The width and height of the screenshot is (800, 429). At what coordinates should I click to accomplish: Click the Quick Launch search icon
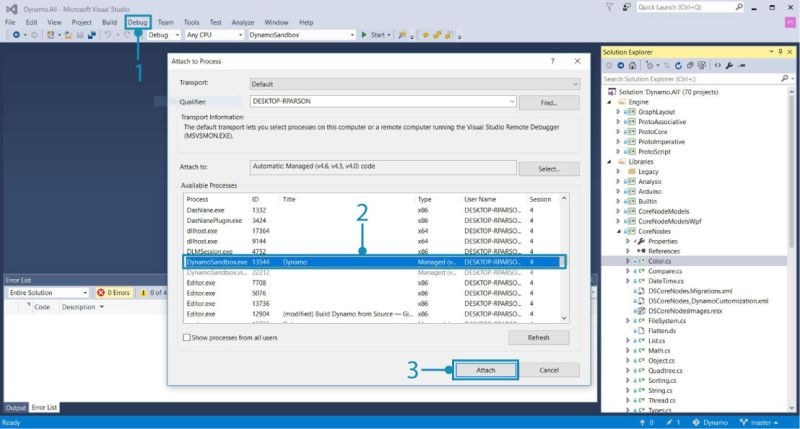click(739, 7)
